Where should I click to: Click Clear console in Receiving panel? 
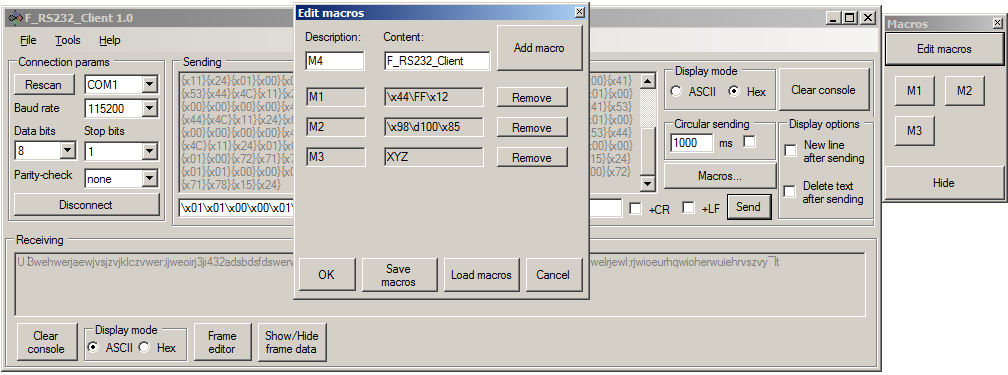pos(46,342)
